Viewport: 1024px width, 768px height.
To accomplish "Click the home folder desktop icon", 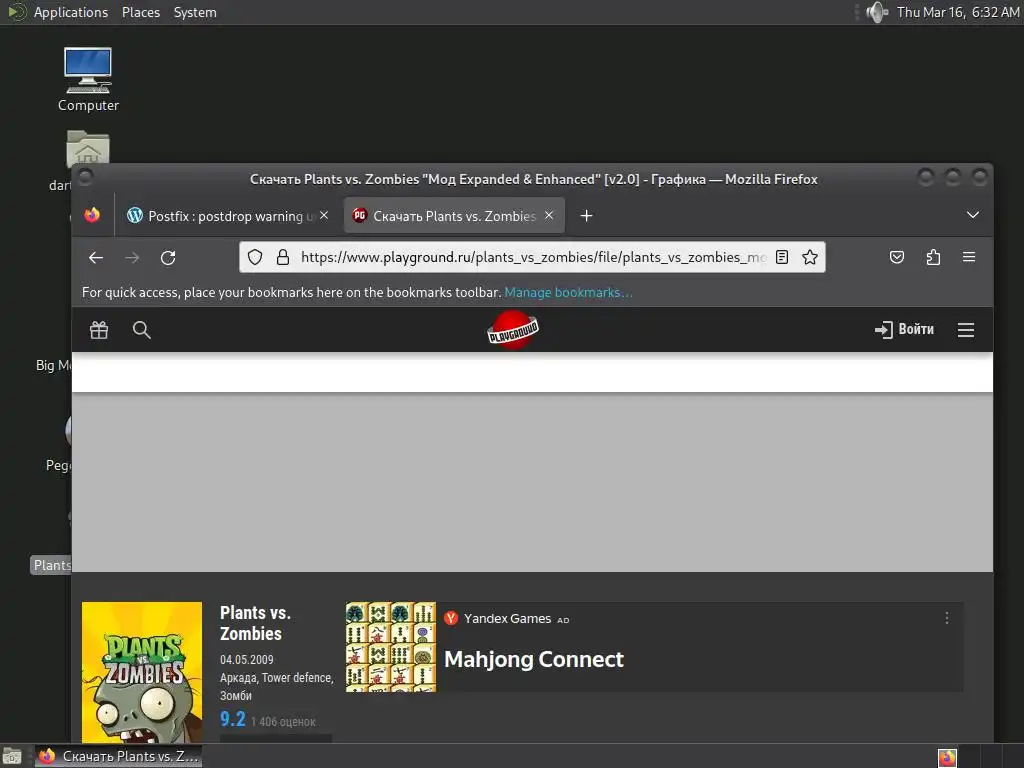I will 88,149.
